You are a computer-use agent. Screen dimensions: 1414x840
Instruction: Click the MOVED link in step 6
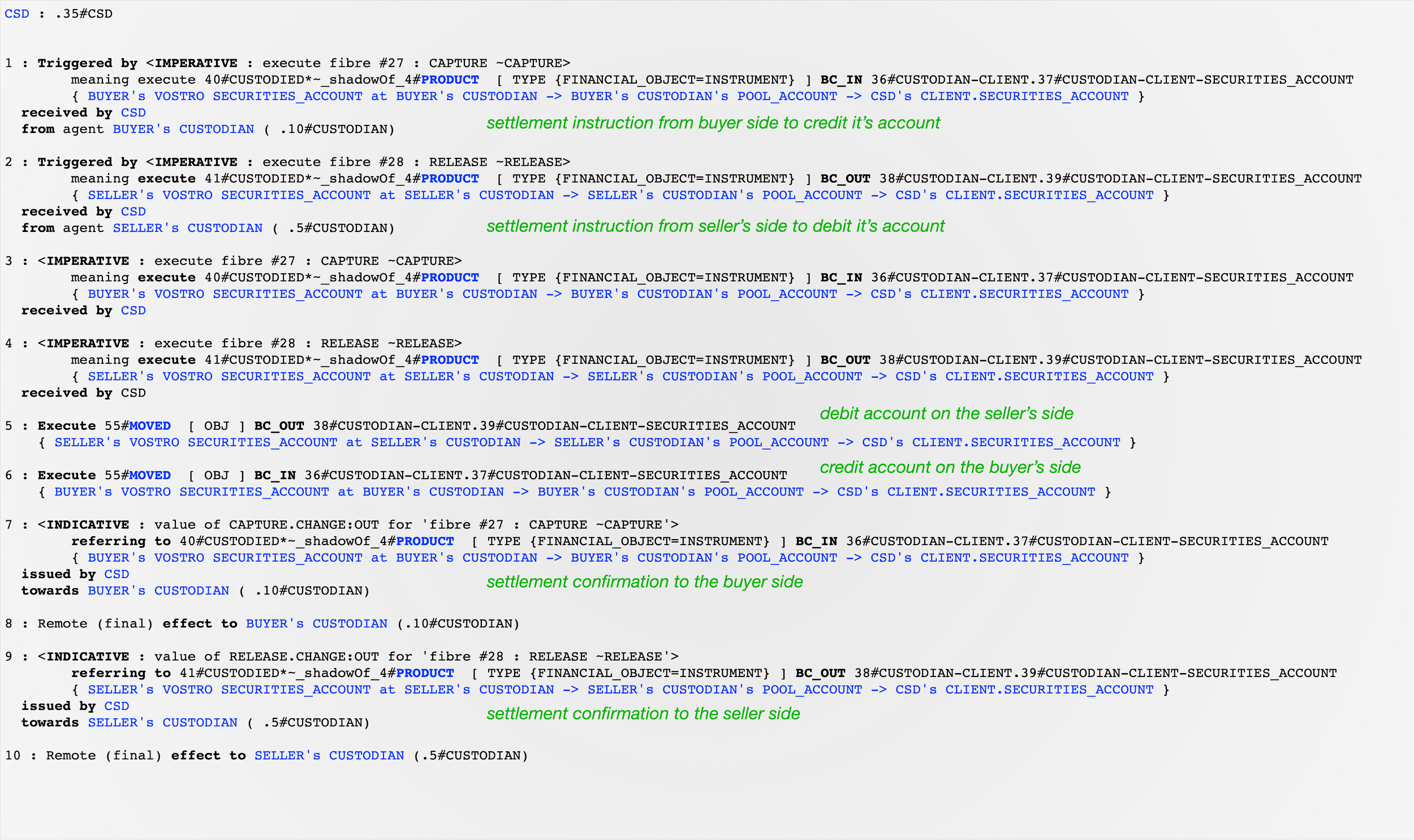point(149,476)
